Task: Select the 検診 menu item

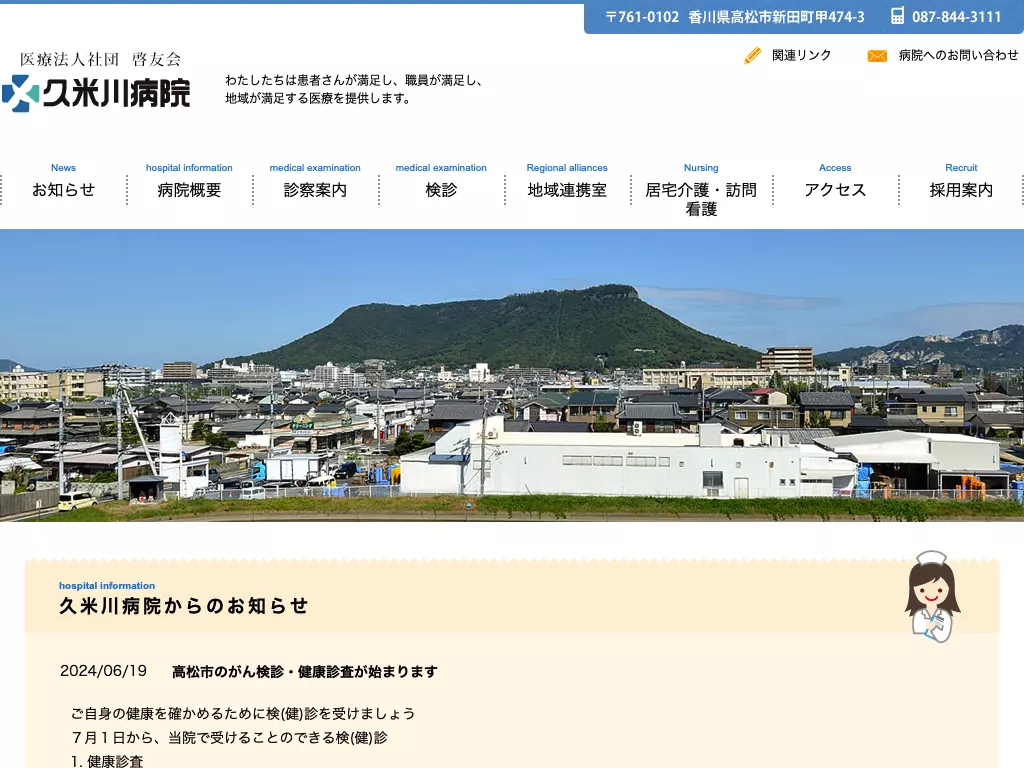Action: click(x=441, y=182)
